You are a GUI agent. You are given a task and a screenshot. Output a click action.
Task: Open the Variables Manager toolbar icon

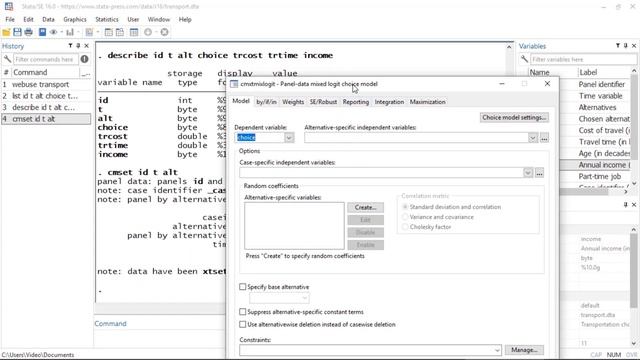pos(134,32)
